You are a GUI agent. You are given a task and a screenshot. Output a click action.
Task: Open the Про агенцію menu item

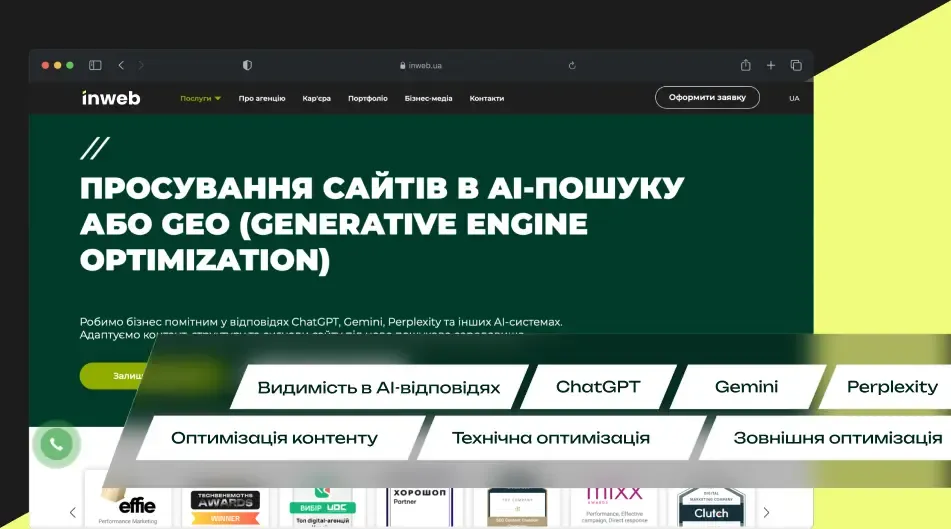(262, 98)
